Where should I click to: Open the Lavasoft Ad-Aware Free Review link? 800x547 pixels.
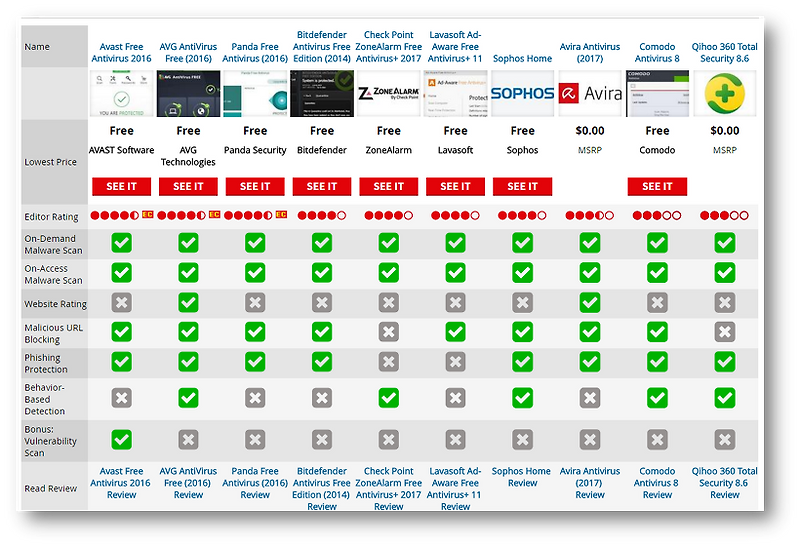tap(455, 488)
